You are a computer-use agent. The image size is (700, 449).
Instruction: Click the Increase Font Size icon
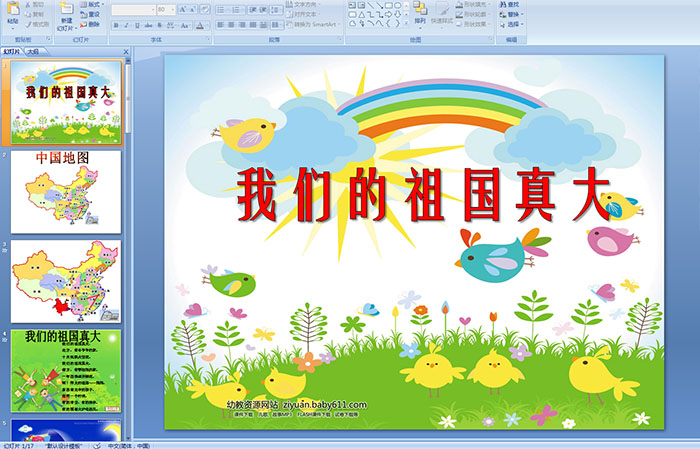coord(183,9)
